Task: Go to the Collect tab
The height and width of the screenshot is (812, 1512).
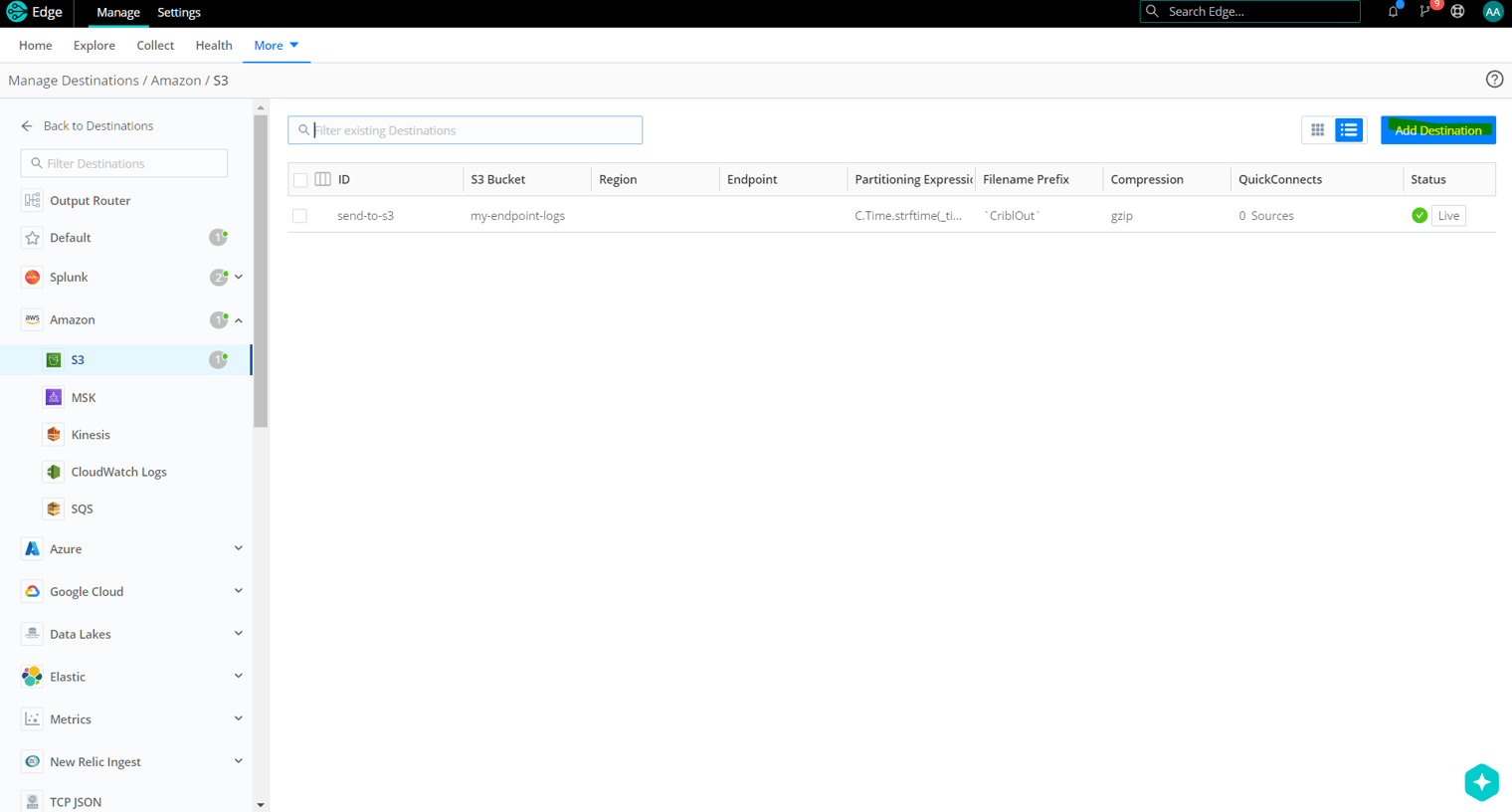Action: coord(155,46)
